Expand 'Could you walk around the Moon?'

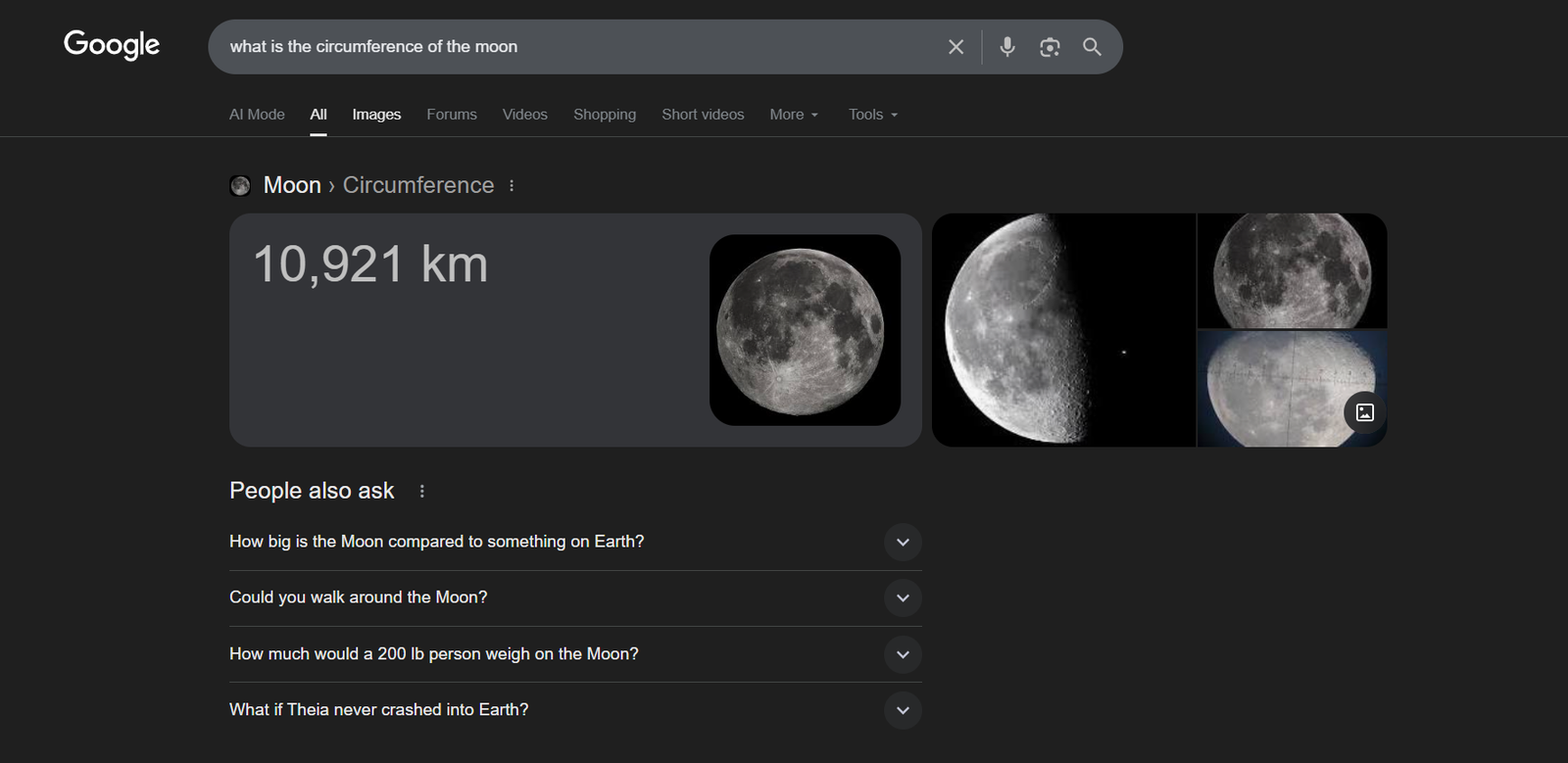903,598
